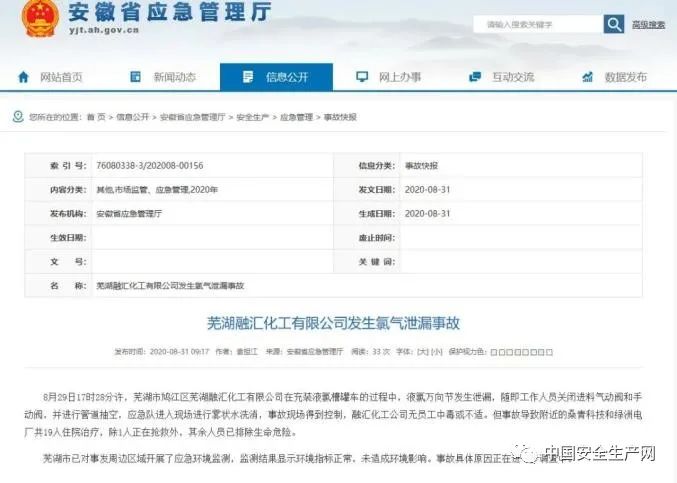Go to 信息公开 in the breadcrumb
The height and width of the screenshot is (483, 677).
pos(133,117)
